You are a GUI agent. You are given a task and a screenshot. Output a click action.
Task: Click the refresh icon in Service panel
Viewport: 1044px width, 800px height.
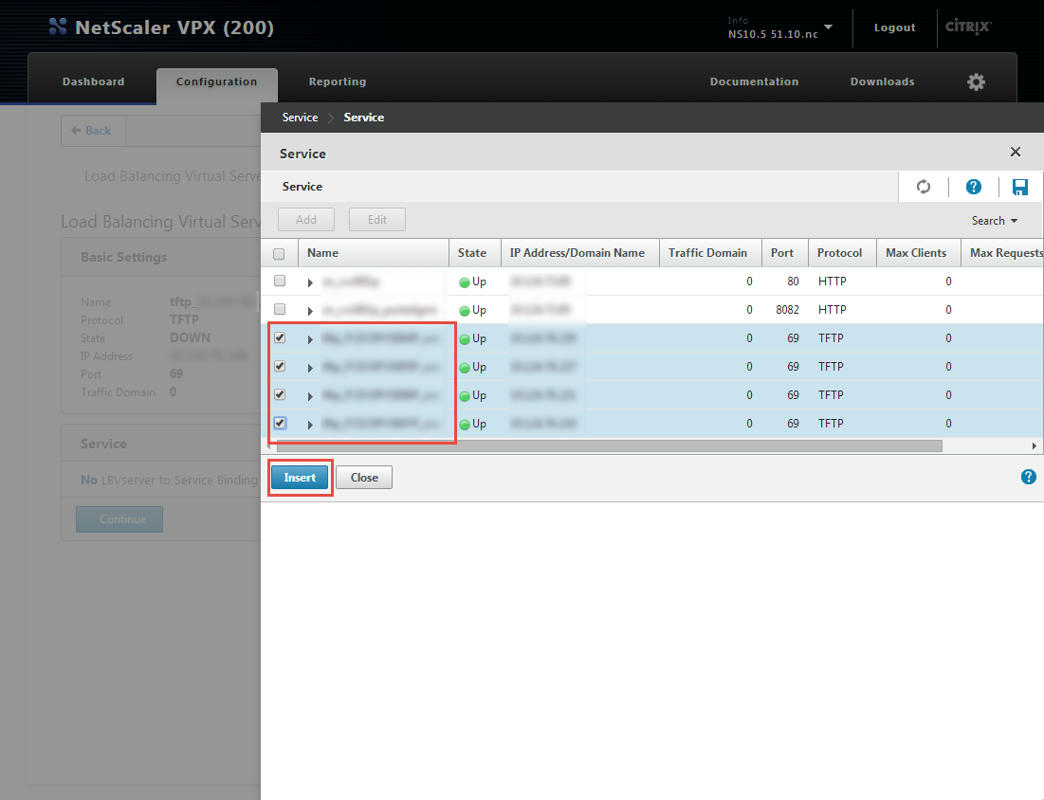[x=923, y=187]
